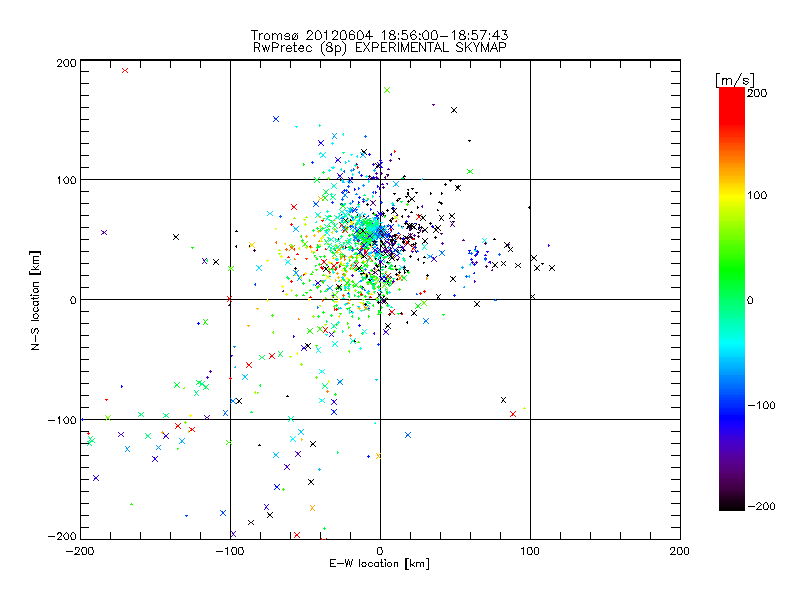
Task: Click the -100 label on the colorbar
Action: coord(761,406)
